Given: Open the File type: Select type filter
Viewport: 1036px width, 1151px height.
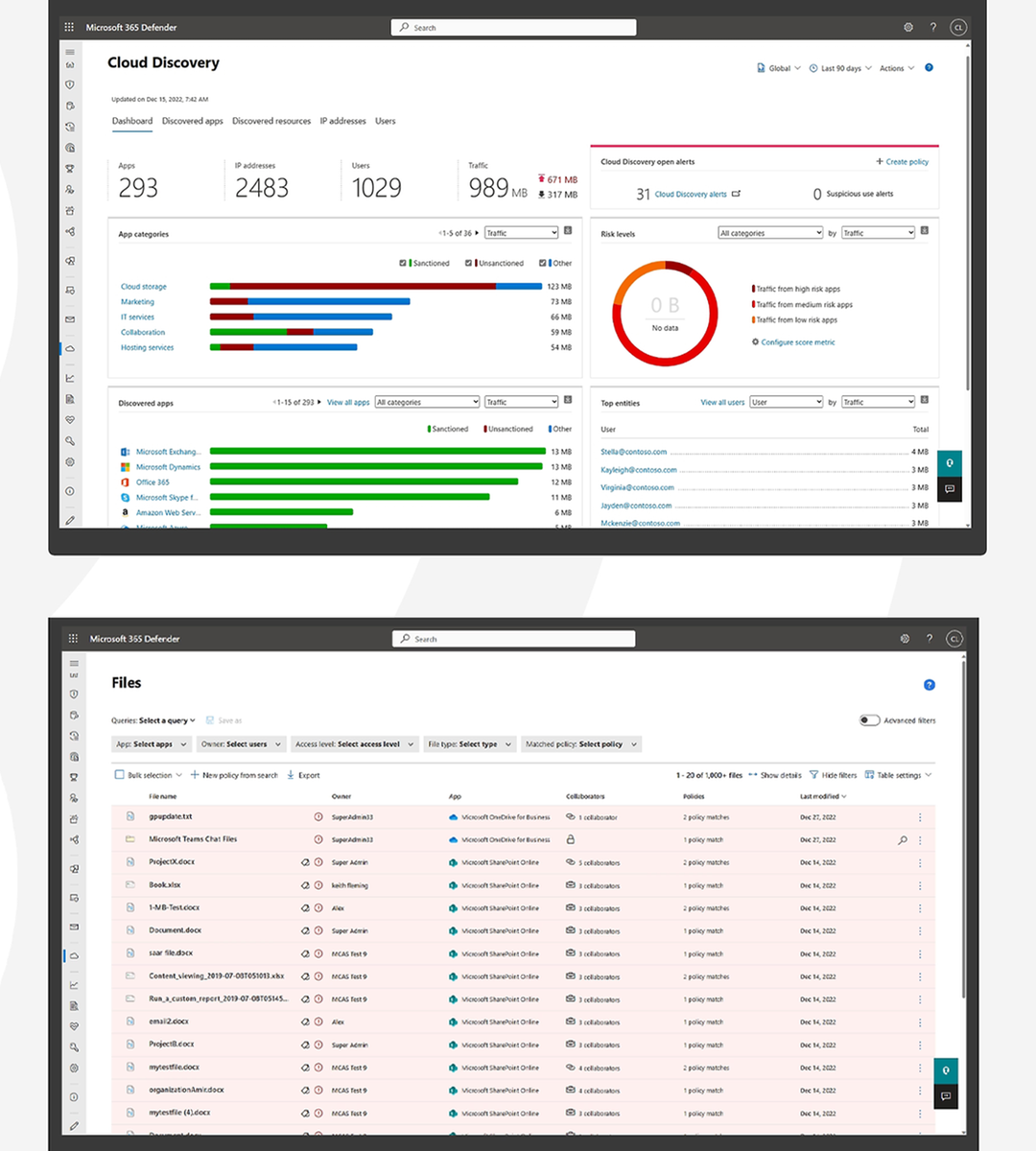Looking at the screenshot, I should 469,744.
